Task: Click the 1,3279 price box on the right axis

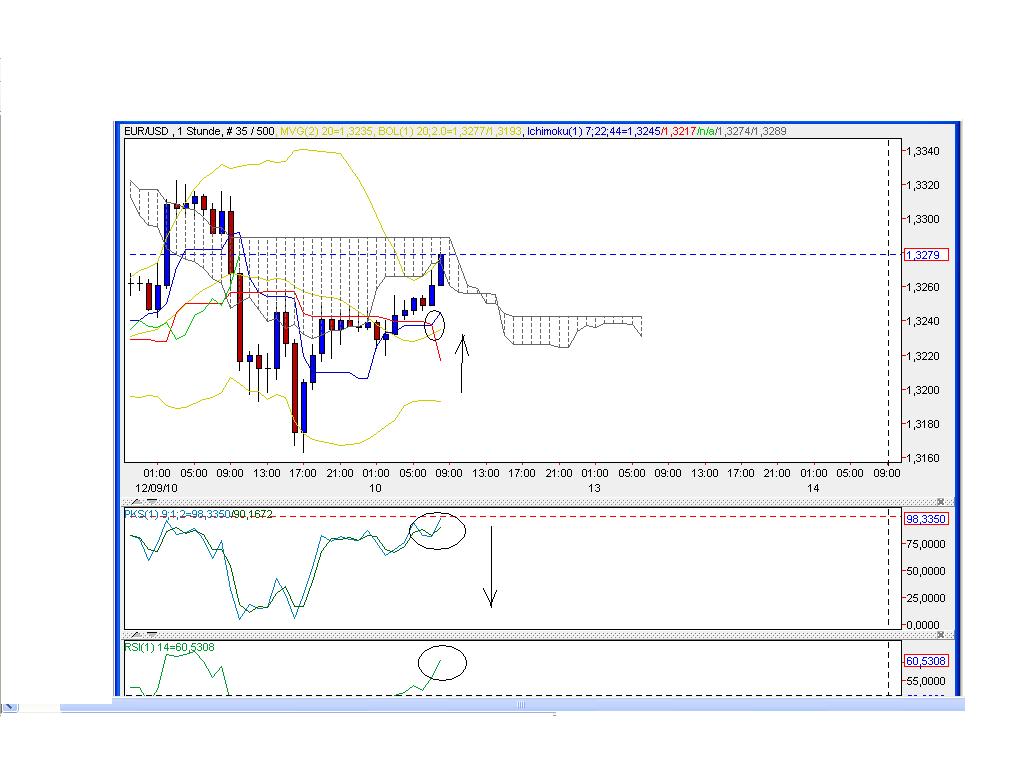Action: (x=925, y=255)
